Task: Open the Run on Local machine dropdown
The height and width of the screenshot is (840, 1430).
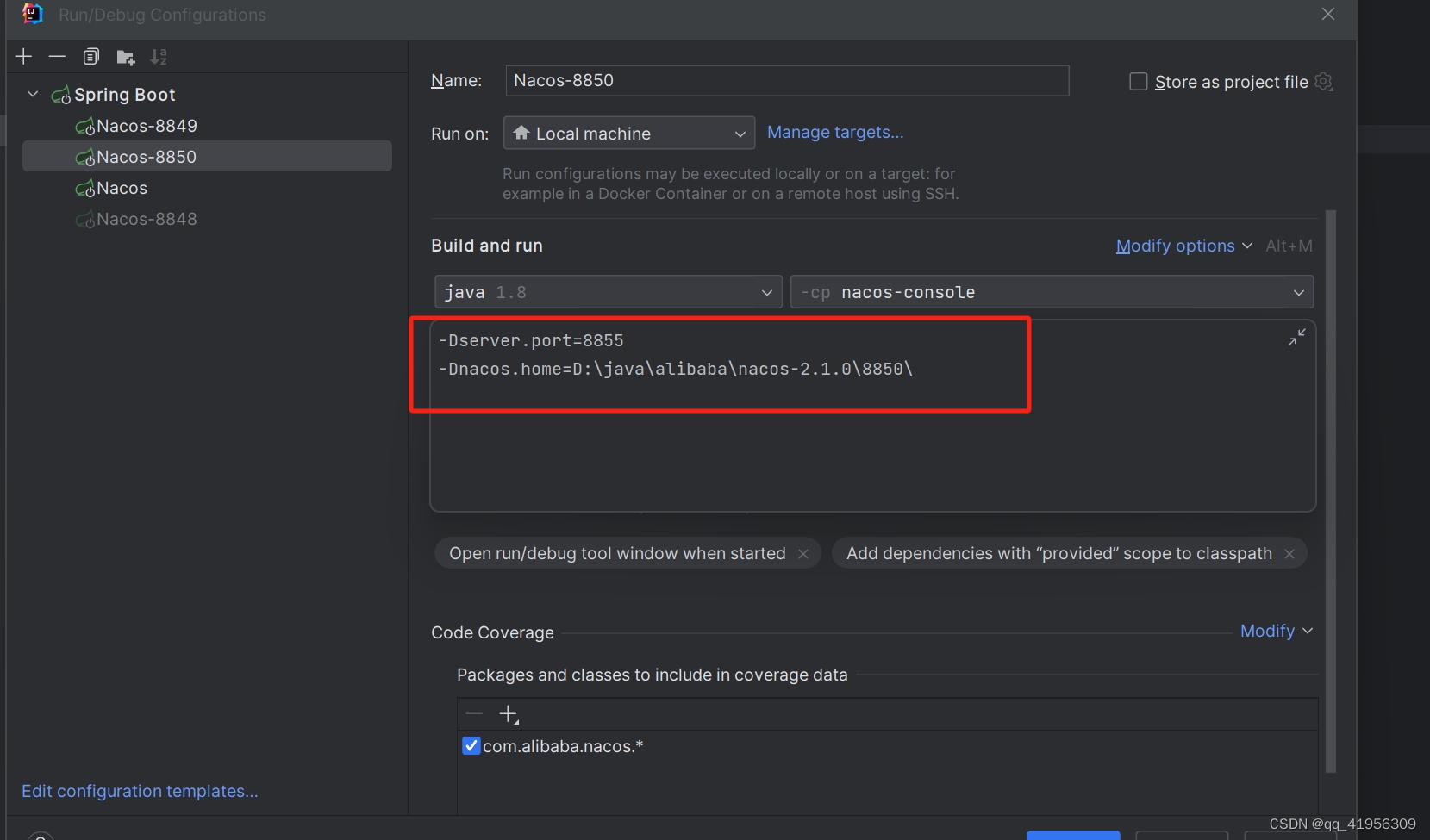Action: tap(629, 134)
